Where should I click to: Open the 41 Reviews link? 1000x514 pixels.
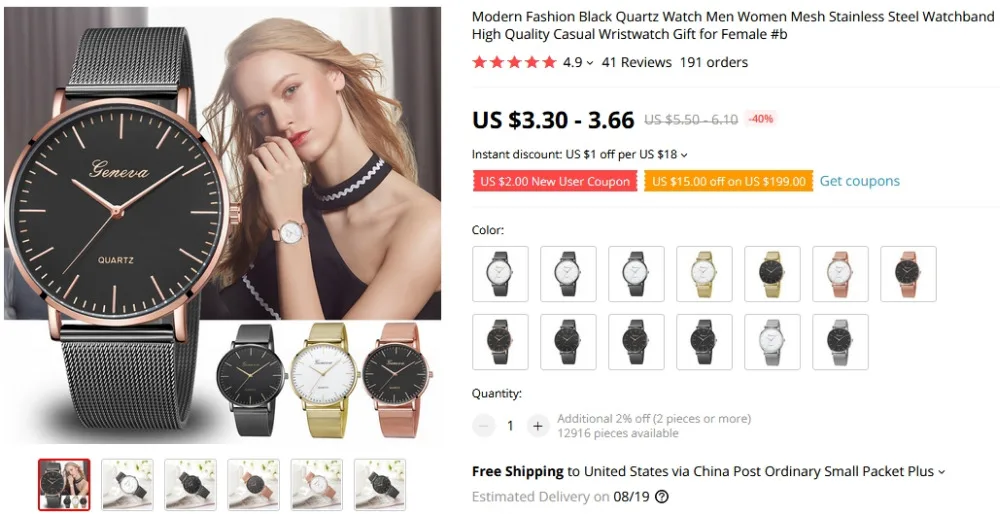636,62
